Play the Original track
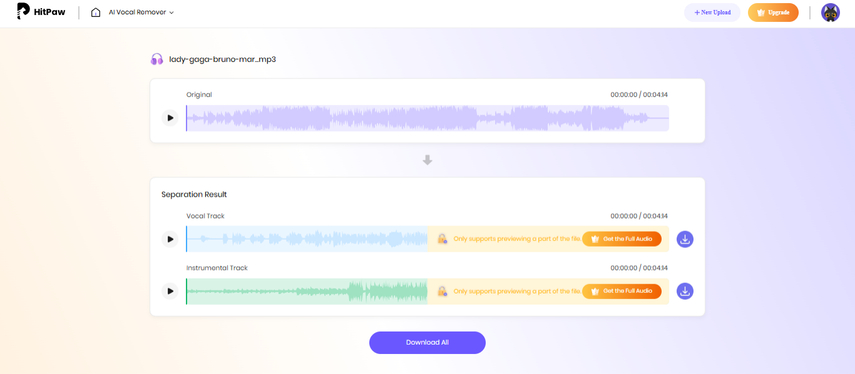The height and width of the screenshot is (374, 855). point(170,118)
